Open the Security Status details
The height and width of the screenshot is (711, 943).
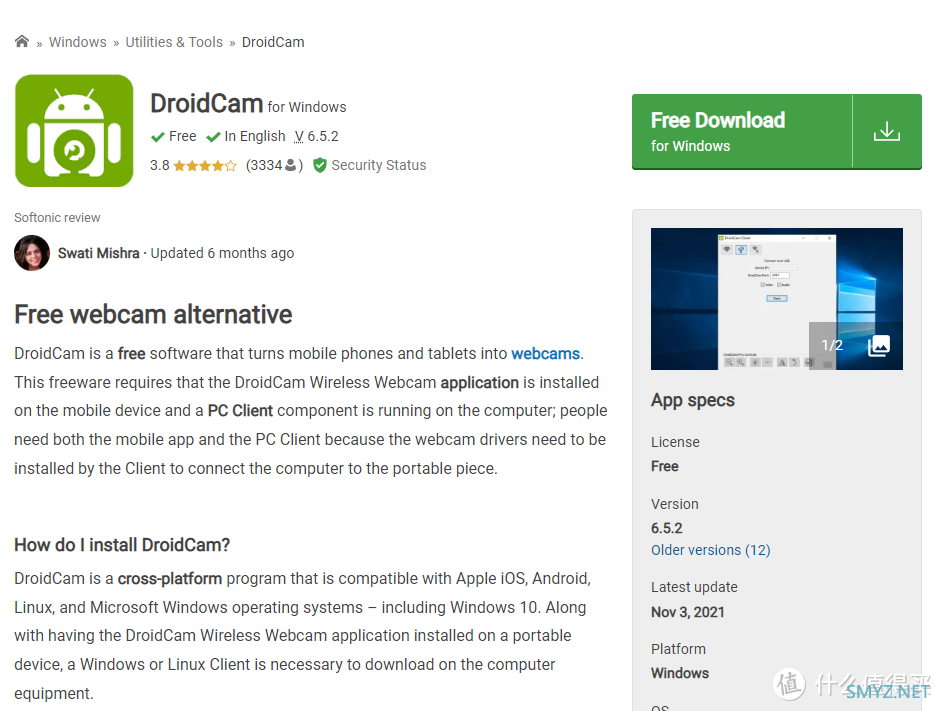coord(378,165)
